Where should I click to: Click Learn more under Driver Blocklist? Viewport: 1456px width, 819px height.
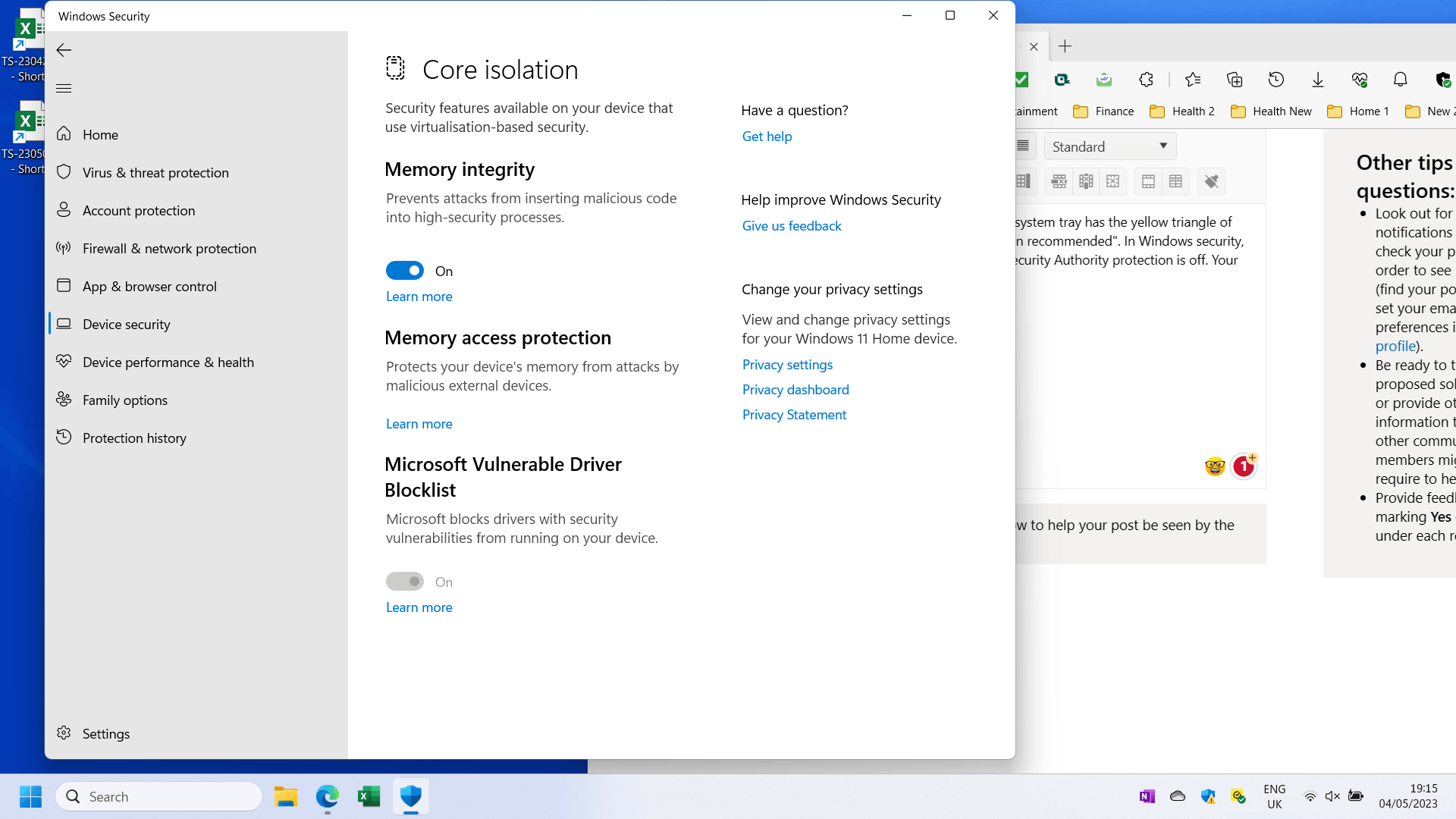tap(419, 607)
